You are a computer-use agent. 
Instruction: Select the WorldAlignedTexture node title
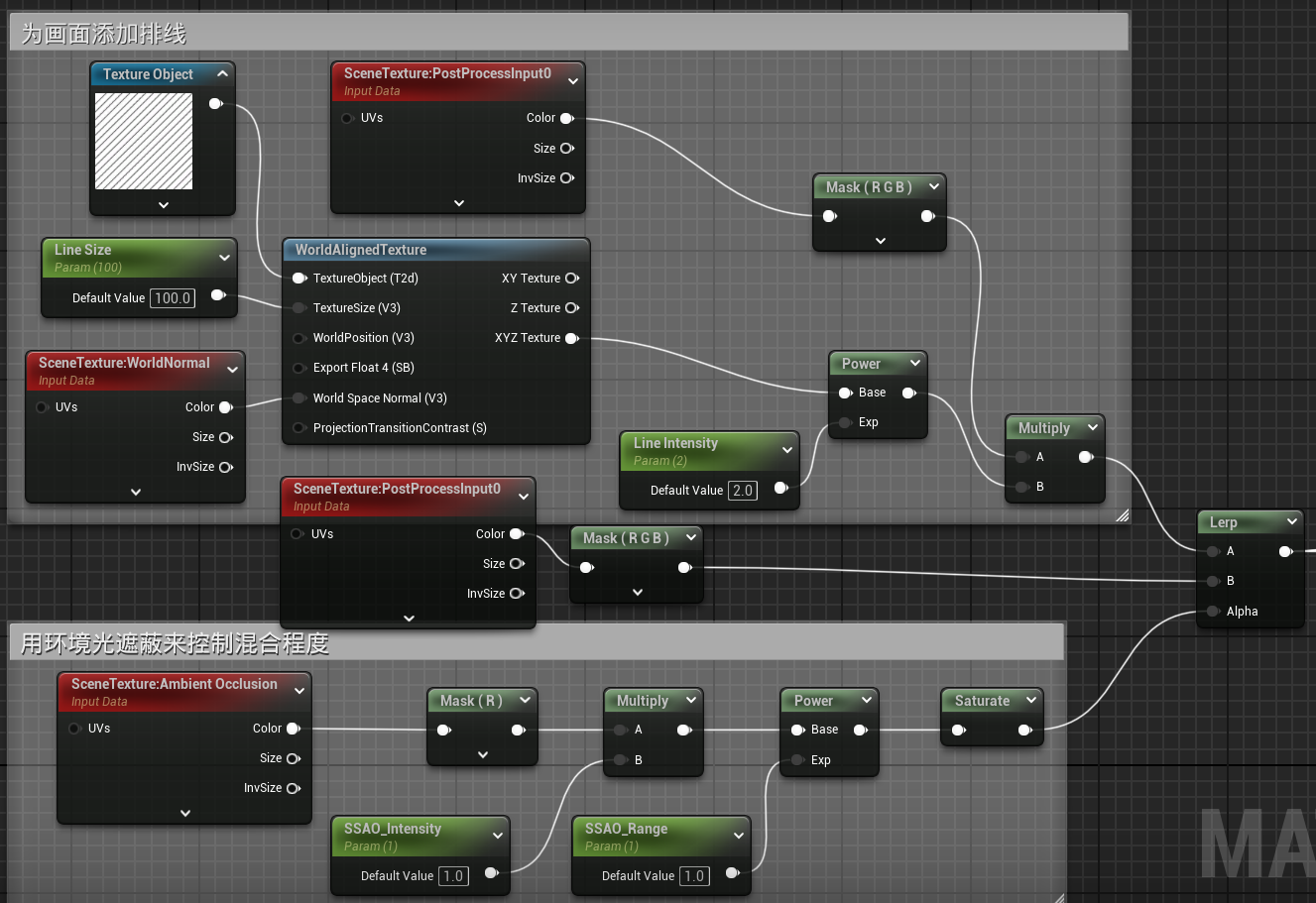[x=361, y=250]
